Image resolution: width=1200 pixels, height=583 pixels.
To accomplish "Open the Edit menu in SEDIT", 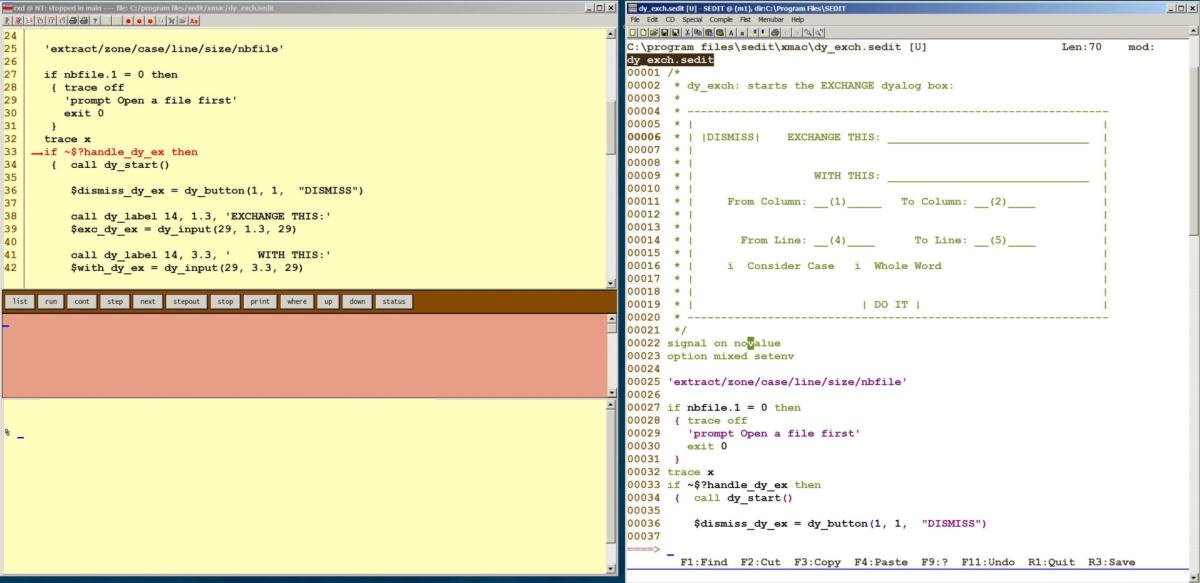I will click(x=652, y=19).
